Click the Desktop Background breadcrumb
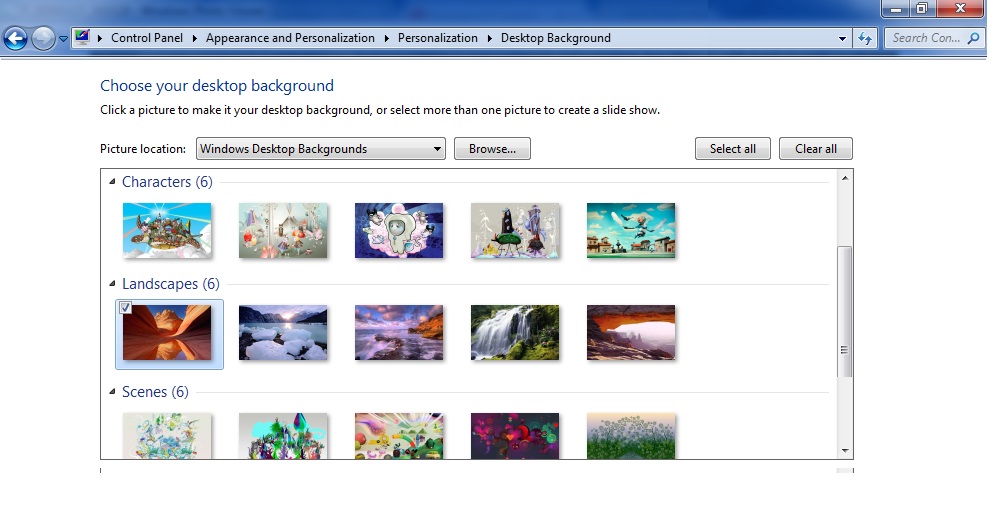The width and height of the screenshot is (992, 510). (555, 38)
